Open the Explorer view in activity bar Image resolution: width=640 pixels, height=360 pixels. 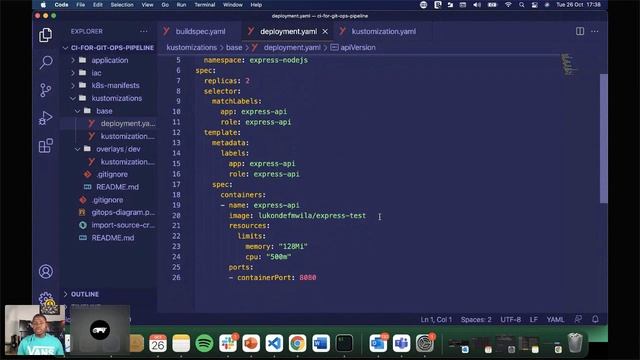(45, 35)
